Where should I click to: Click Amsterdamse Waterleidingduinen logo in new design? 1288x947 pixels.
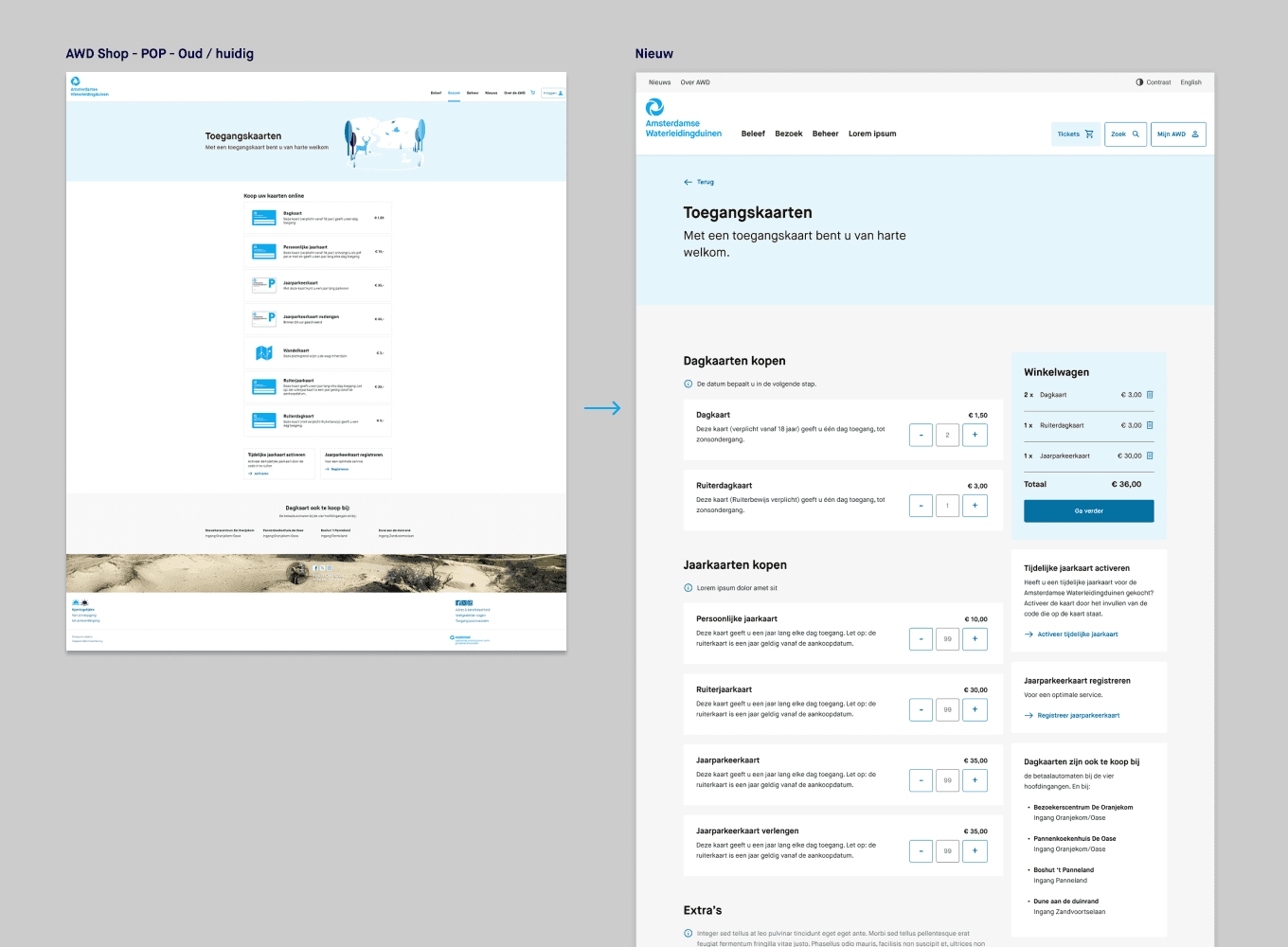coord(683,118)
